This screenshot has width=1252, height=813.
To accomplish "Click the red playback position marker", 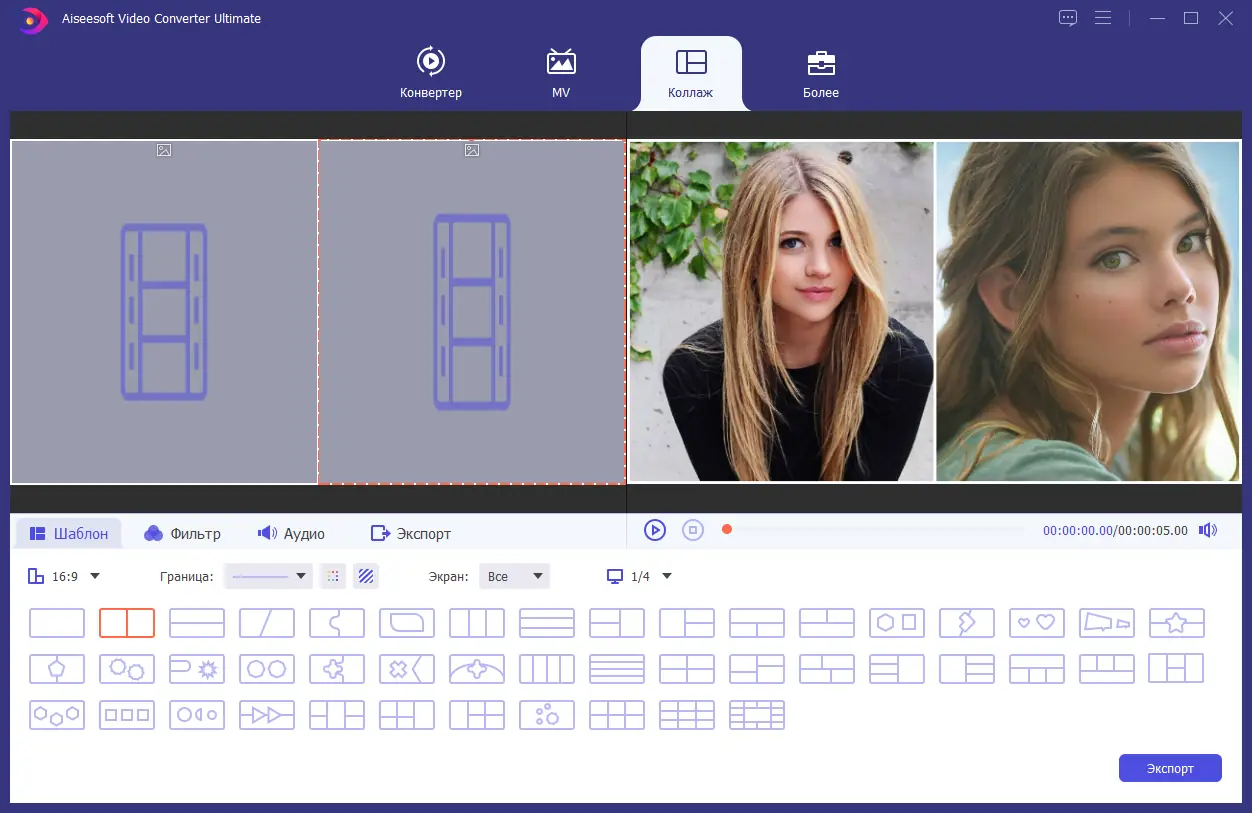I will 727,530.
